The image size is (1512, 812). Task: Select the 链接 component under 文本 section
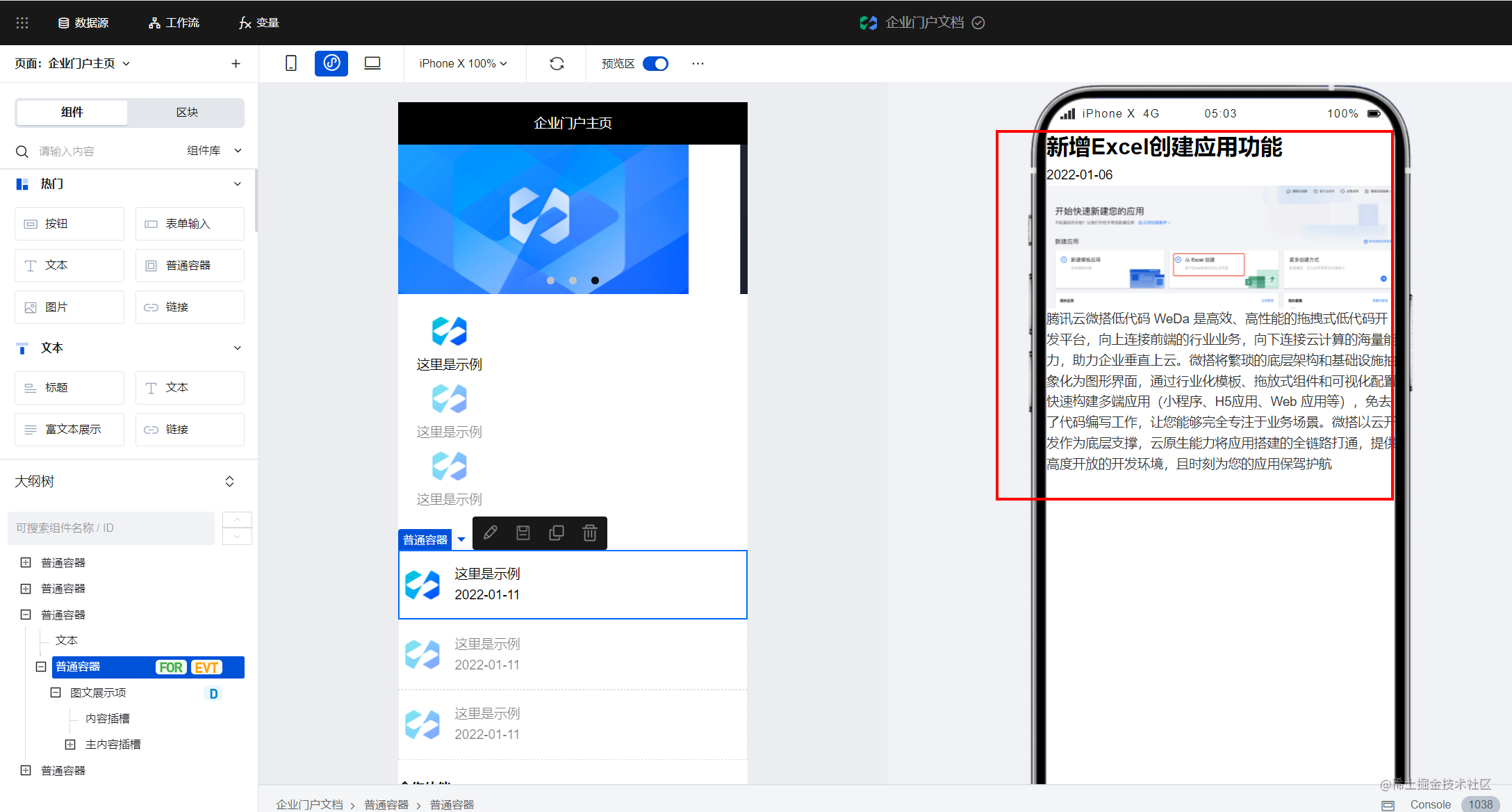click(x=190, y=430)
